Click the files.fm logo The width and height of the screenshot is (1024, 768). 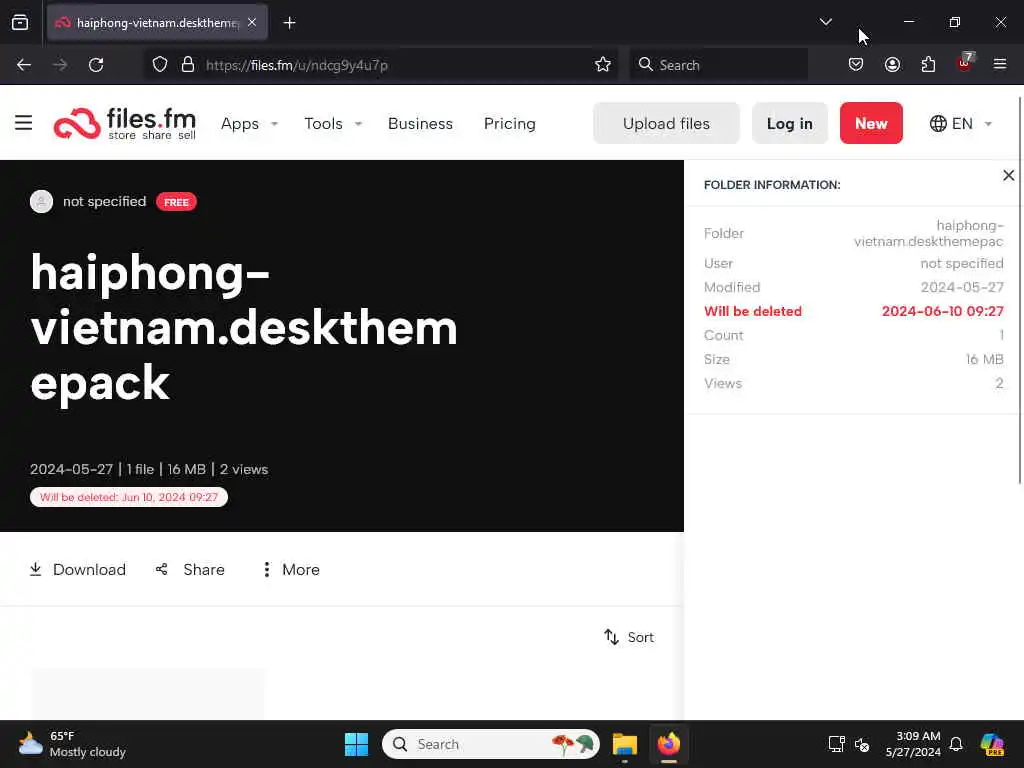pyautogui.click(x=125, y=123)
